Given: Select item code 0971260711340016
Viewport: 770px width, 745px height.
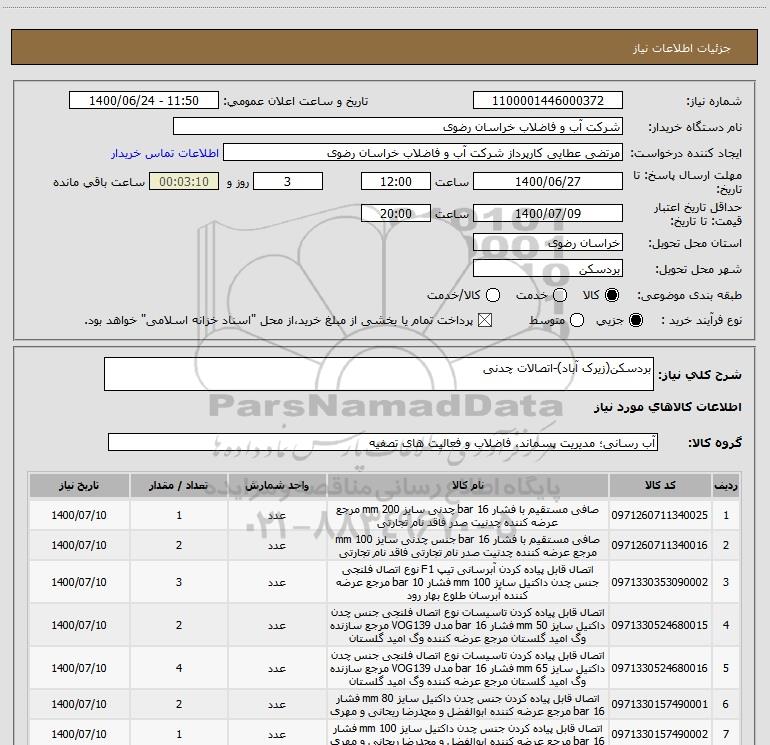Looking at the screenshot, I should pos(660,545).
